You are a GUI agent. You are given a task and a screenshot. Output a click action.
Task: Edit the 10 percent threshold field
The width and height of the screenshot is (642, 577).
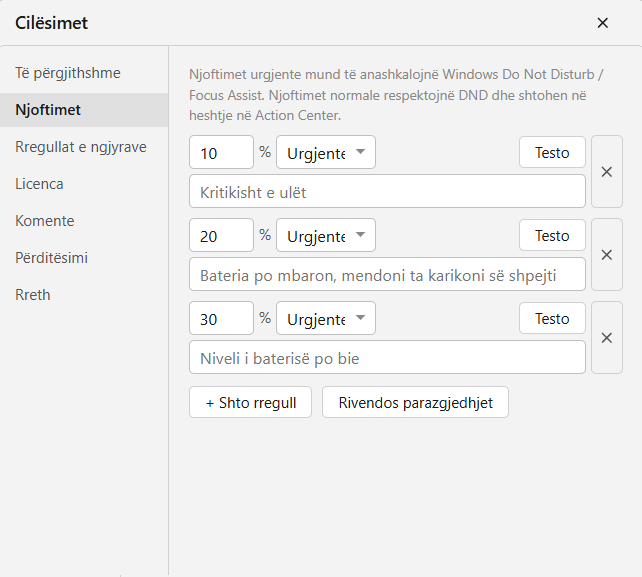tap(222, 152)
